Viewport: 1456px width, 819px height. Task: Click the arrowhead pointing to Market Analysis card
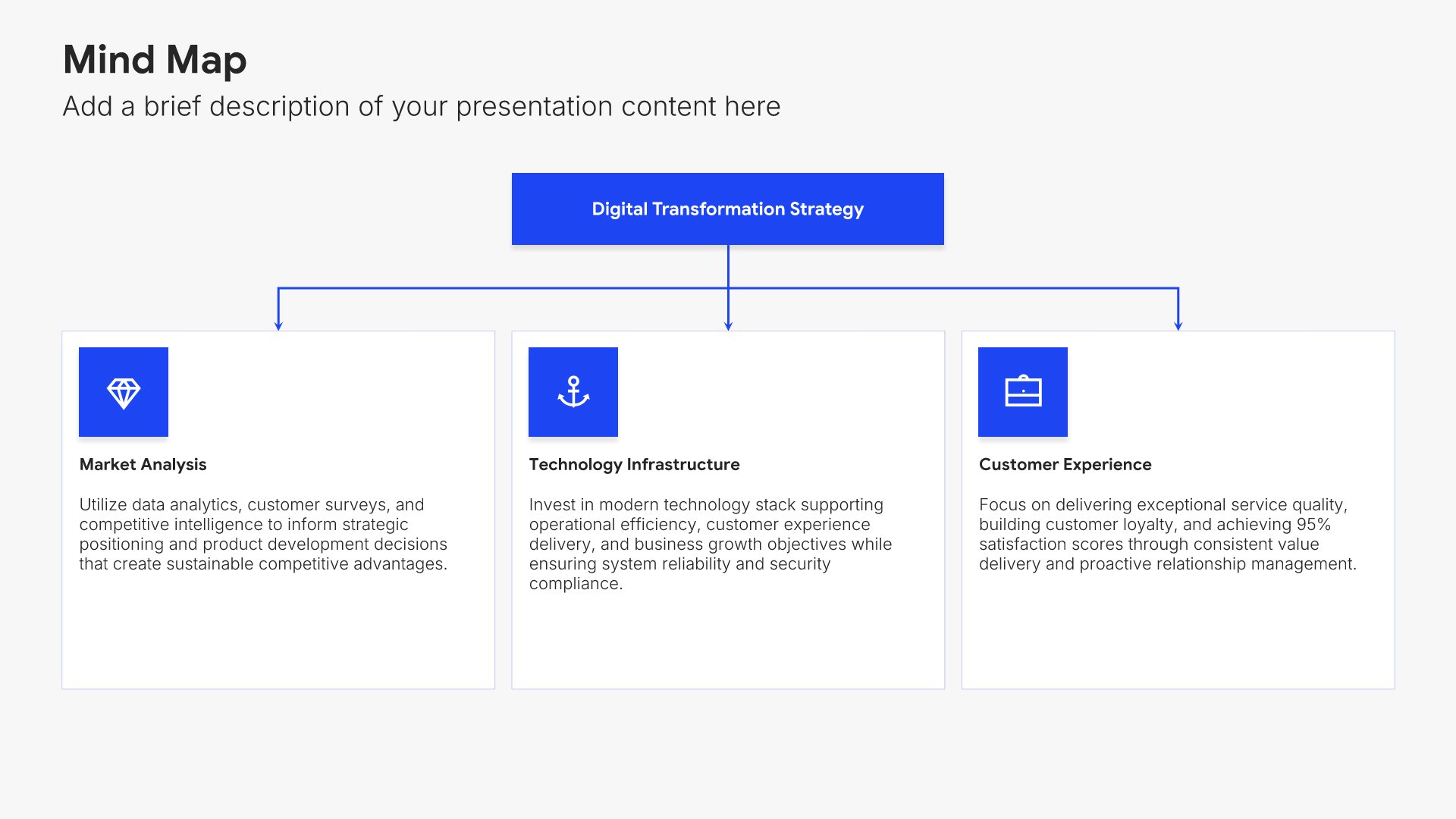pyautogui.click(x=278, y=326)
